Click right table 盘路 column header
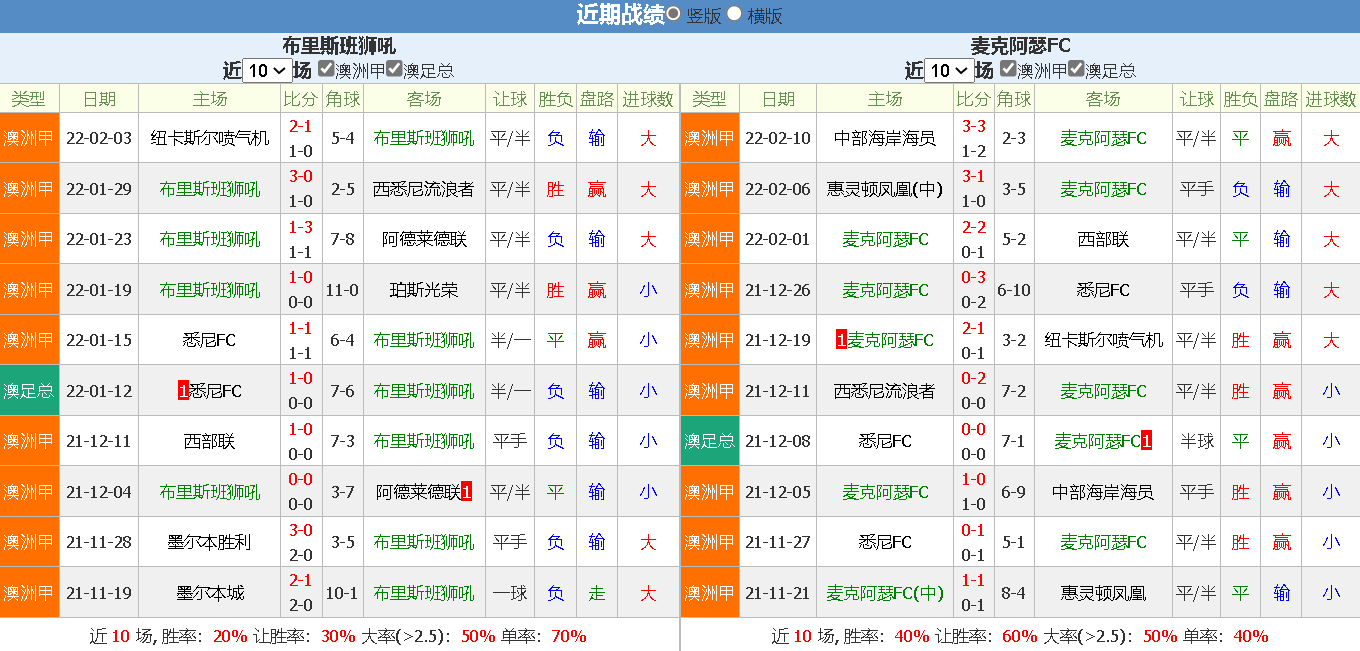This screenshot has height=651, width=1360. (1281, 98)
